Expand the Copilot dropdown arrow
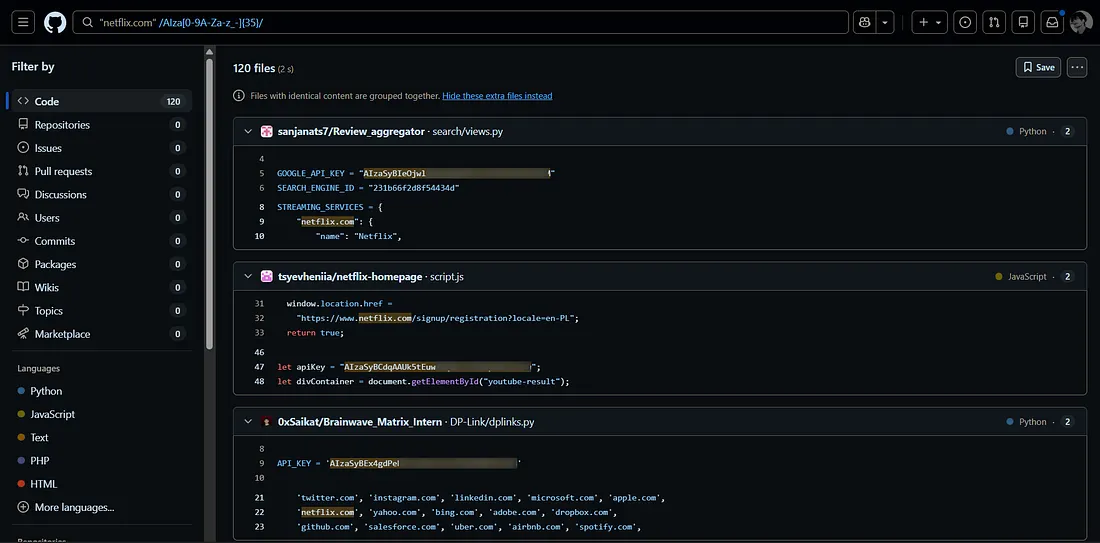 coord(885,22)
